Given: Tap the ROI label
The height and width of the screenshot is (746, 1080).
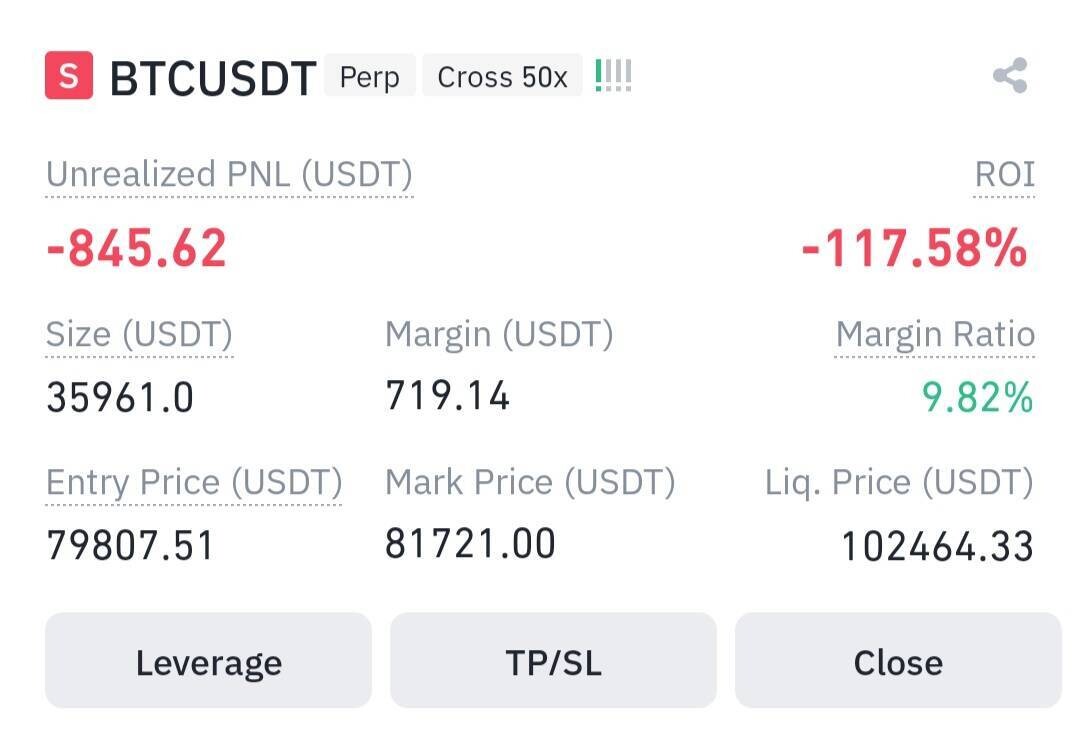Looking at the screenshot, I should click(1004, 175).
